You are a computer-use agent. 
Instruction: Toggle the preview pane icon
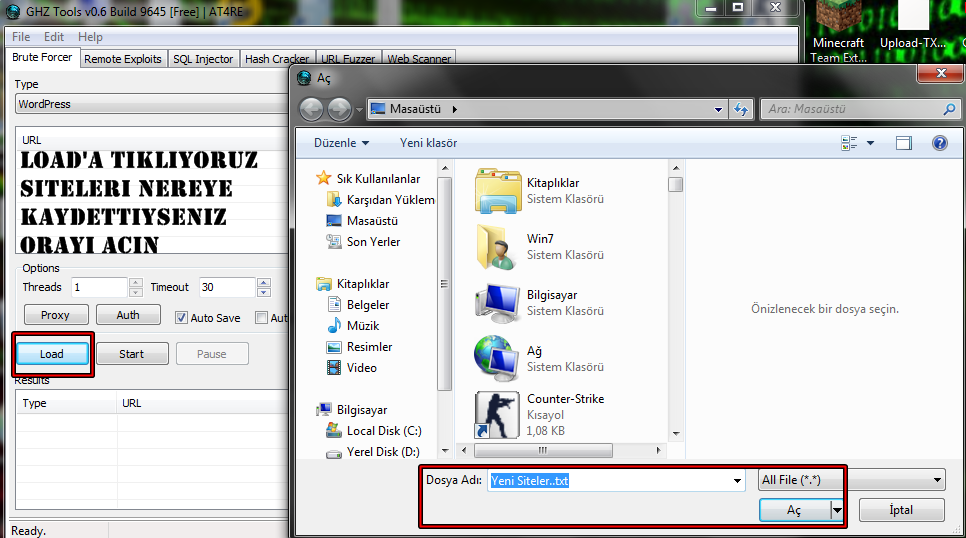tap(904, 143)
